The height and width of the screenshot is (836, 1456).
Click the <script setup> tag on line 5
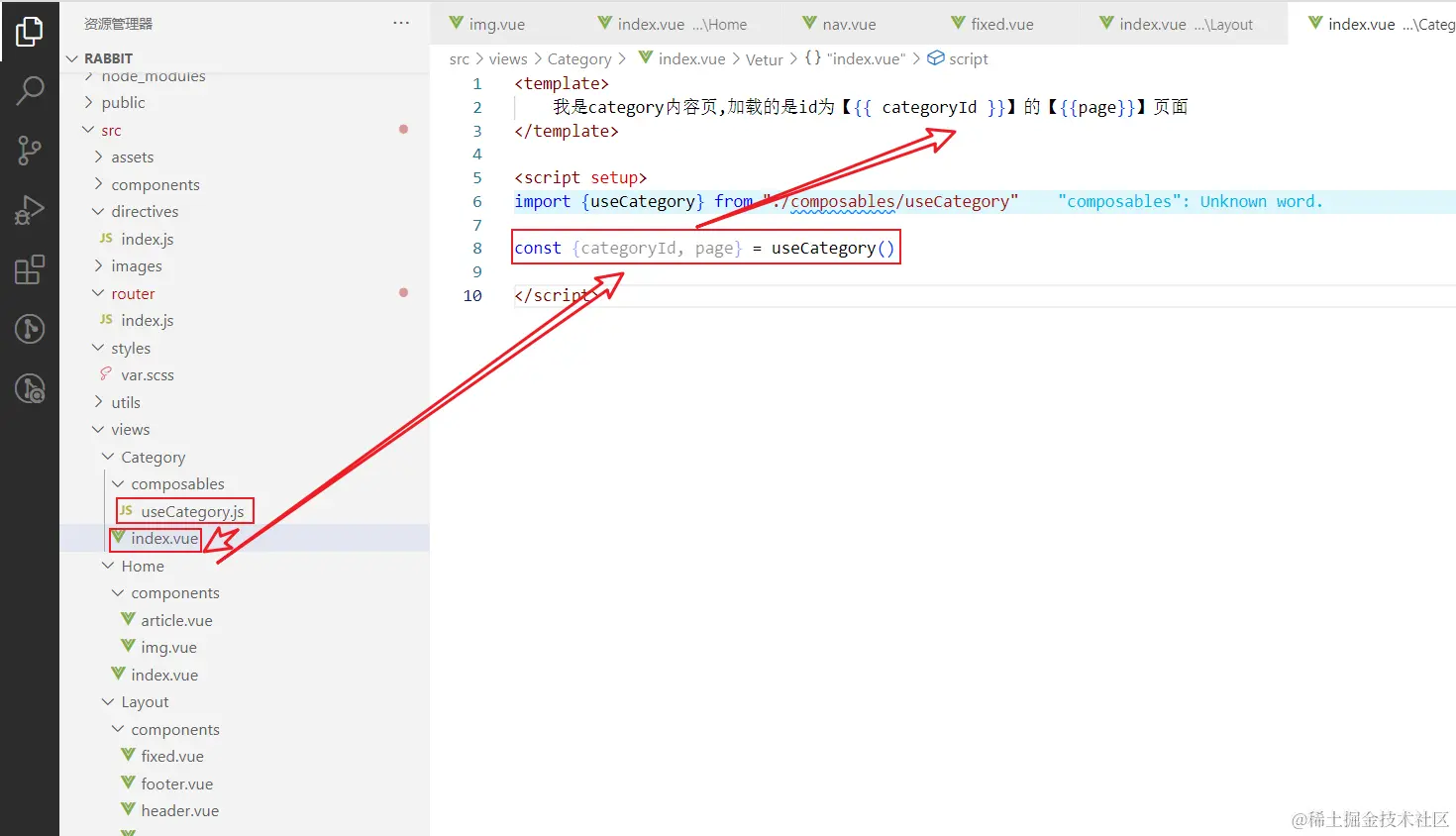click(x=580, y=178)
